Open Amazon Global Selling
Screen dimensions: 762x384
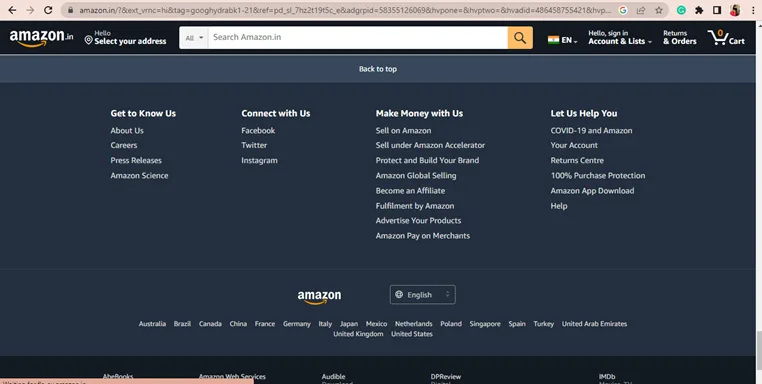[416, 175]
